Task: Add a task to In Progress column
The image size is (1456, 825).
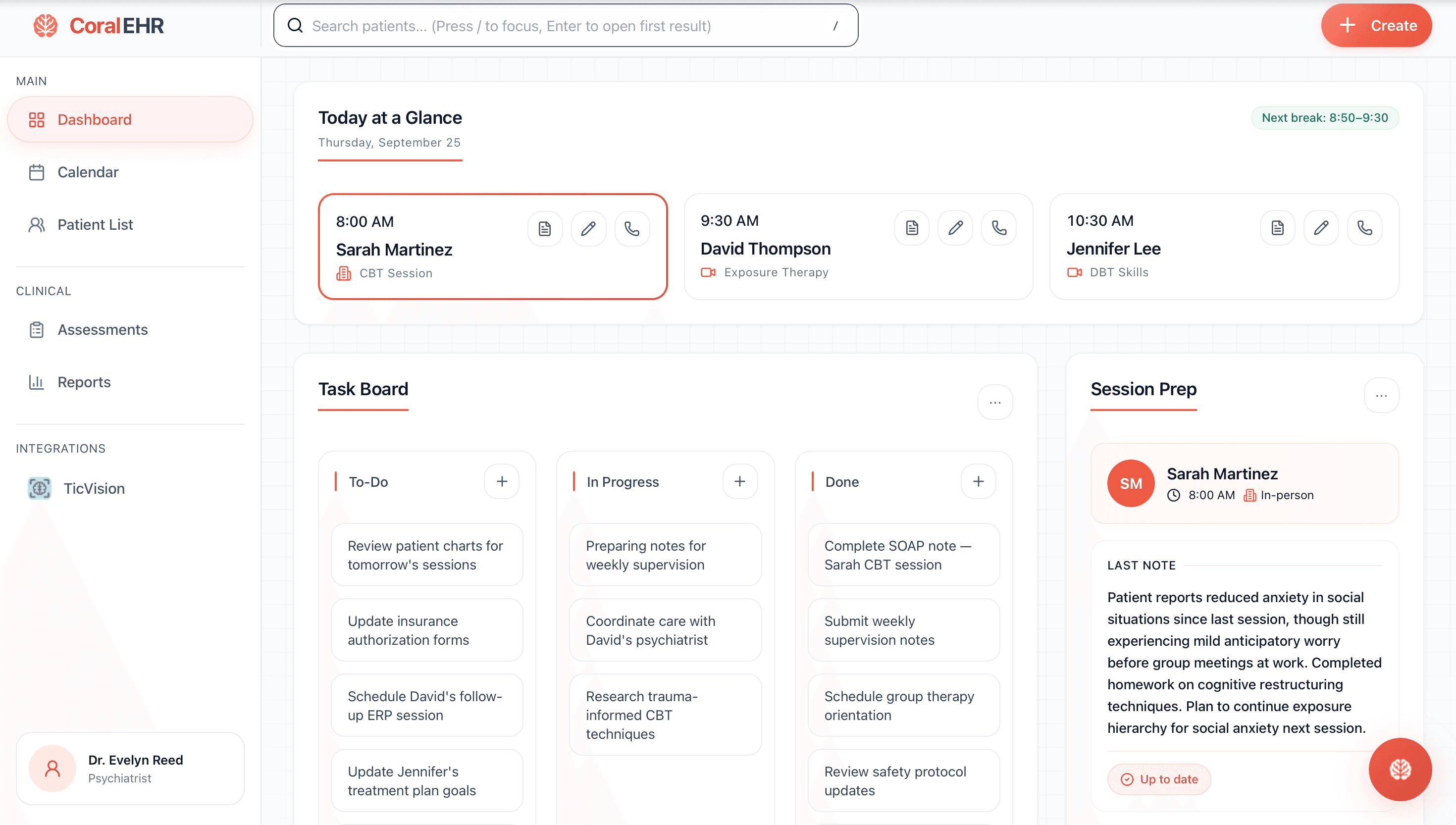Action: coord(739,482)
